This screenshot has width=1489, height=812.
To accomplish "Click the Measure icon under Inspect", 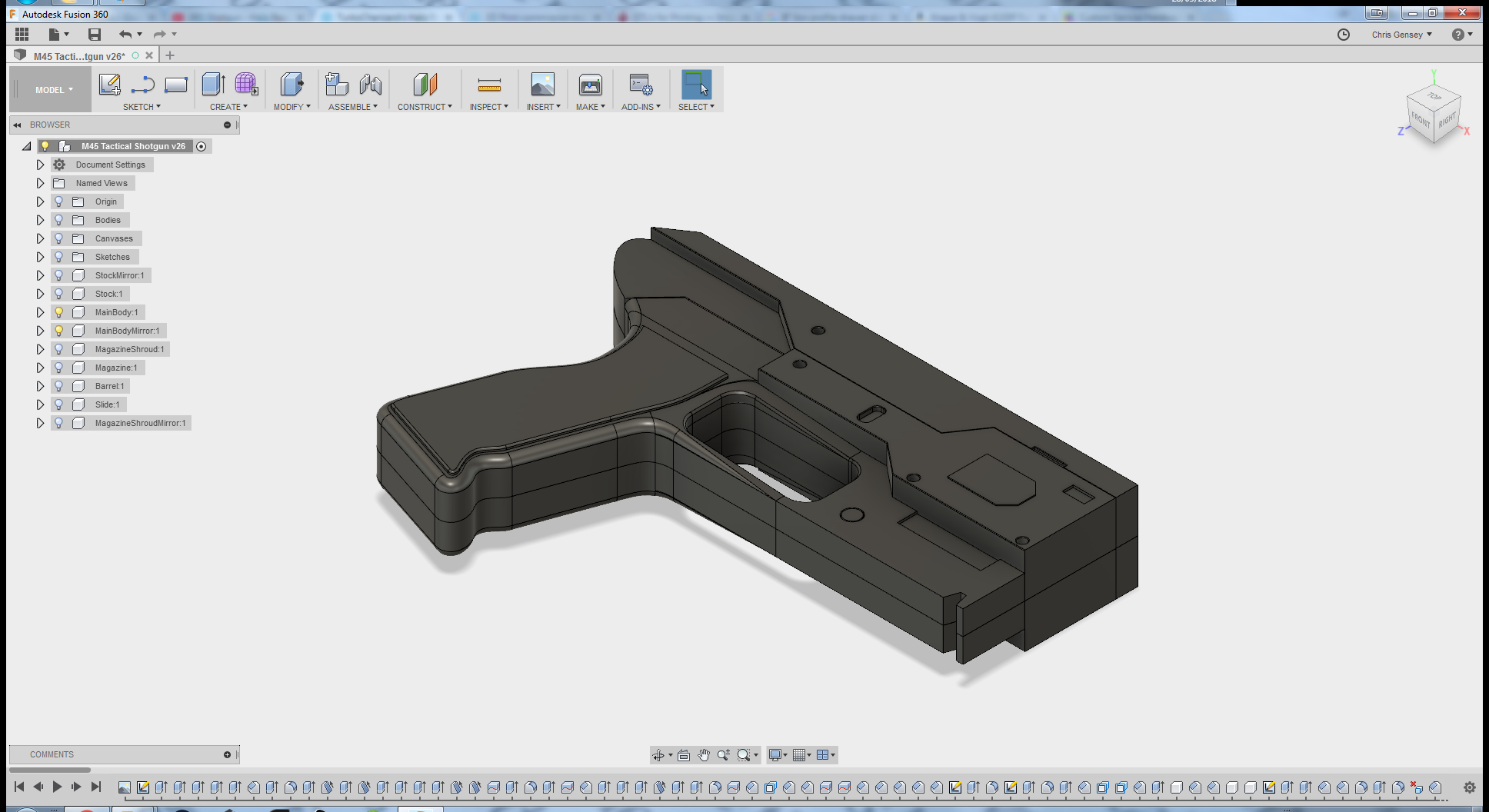I will pyautogui.click(x=489, y=85).
